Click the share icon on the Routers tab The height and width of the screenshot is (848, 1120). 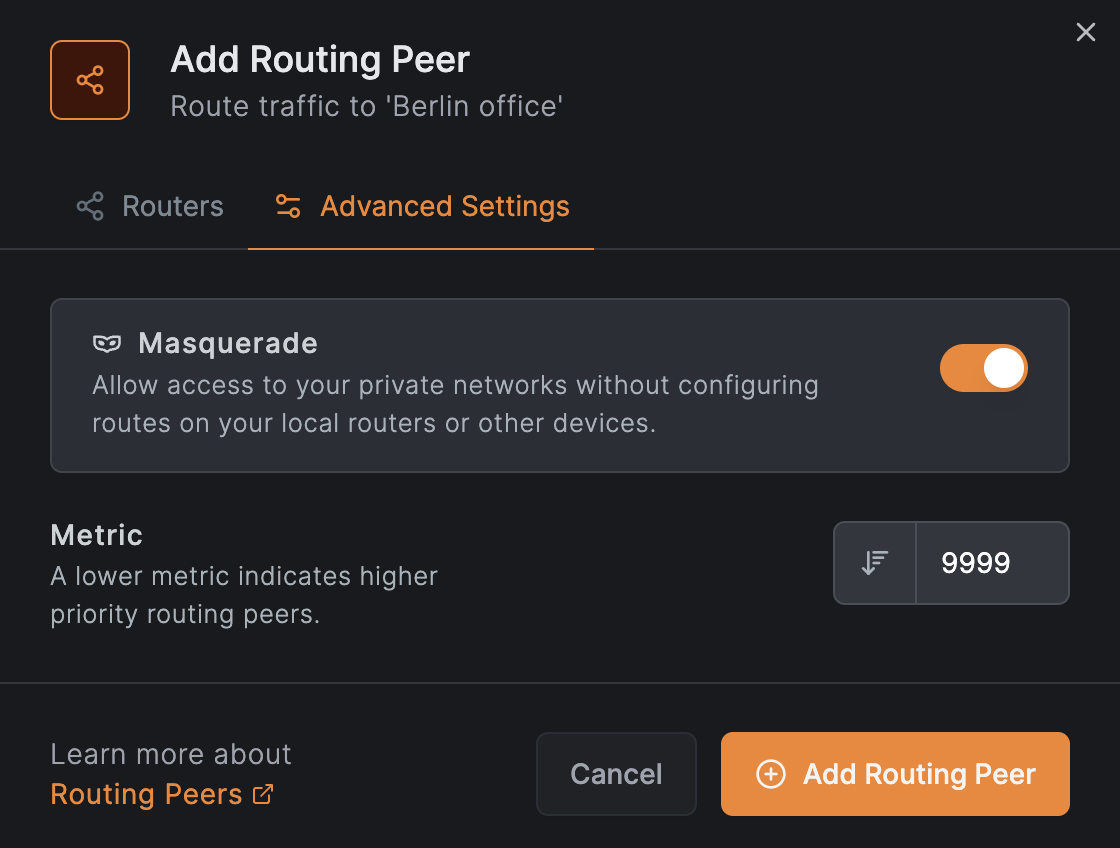click(x=89, y=205)
